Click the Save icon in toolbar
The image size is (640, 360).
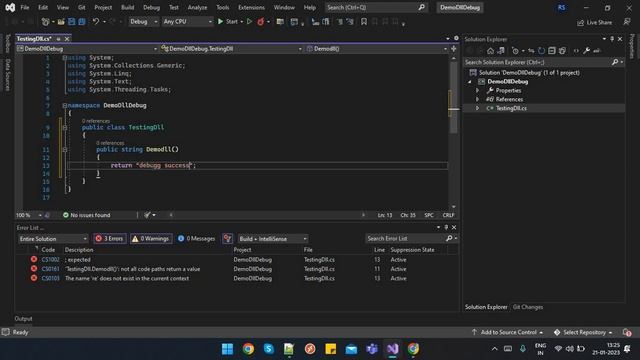[71, 22]
